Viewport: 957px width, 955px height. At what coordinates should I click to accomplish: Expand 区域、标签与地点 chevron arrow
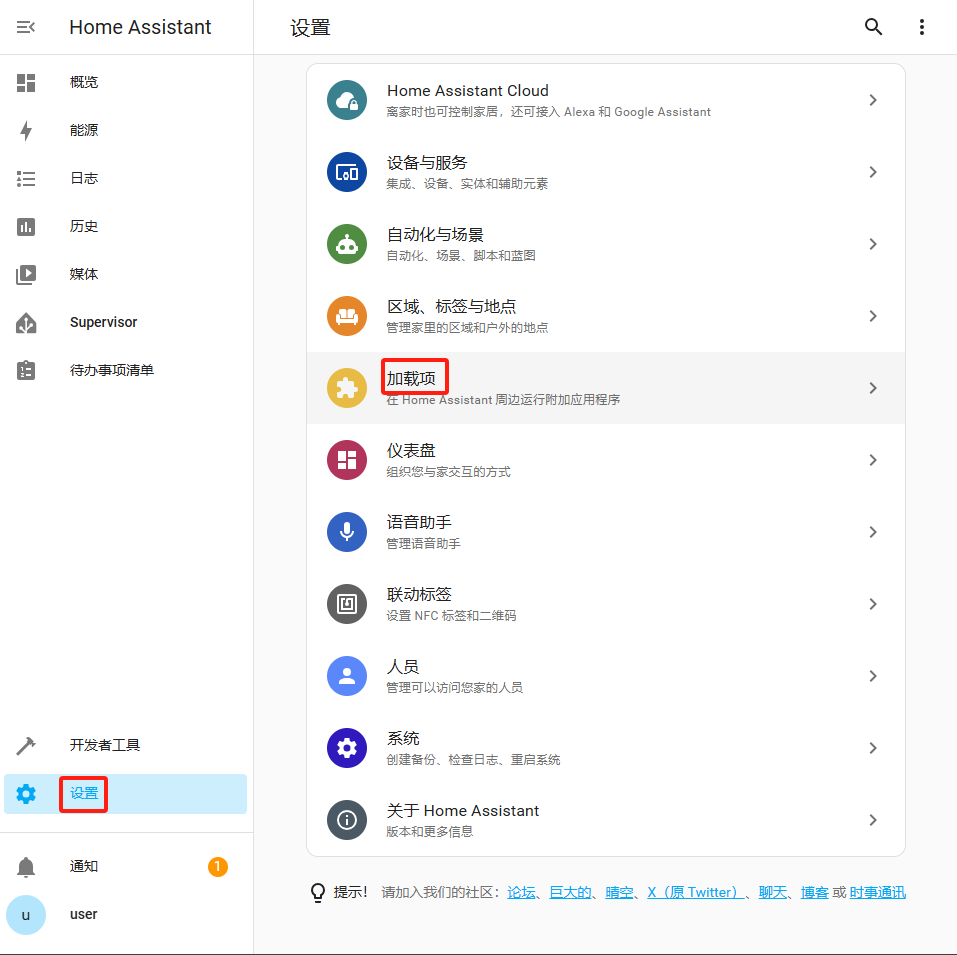click(873, 316)
